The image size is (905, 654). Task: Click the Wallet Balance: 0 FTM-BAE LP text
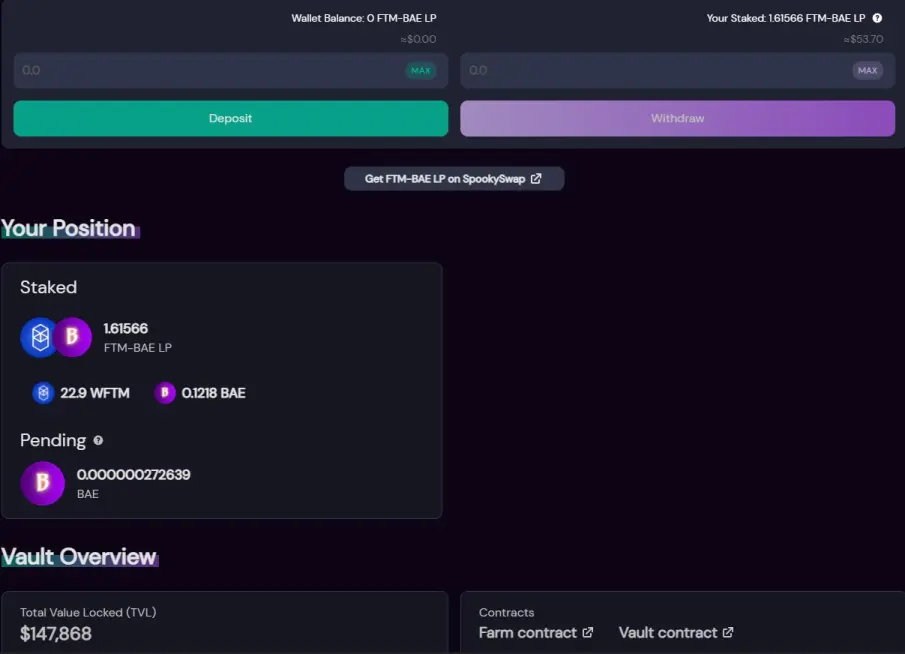[364, 18]
